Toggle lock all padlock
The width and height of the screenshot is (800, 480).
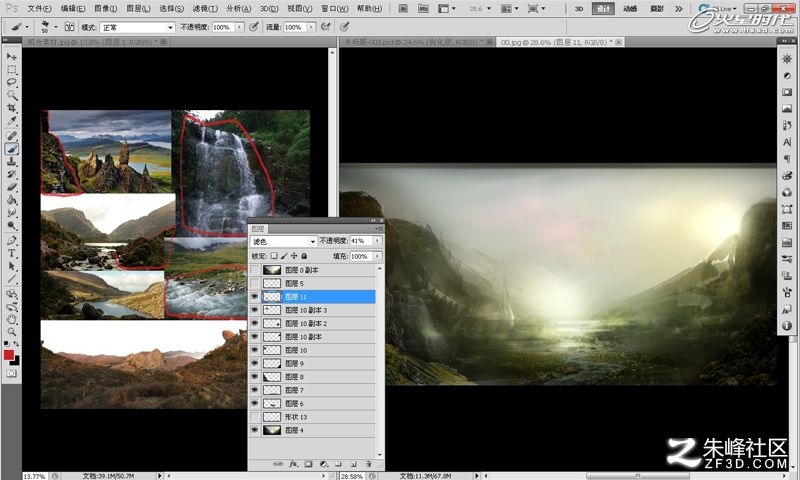click(x=304, y=256)
